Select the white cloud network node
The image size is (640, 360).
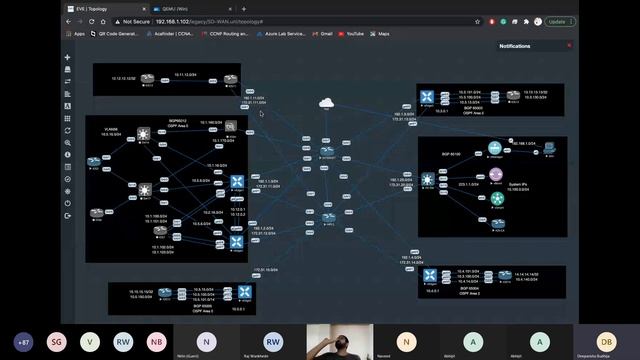[326, 103]
